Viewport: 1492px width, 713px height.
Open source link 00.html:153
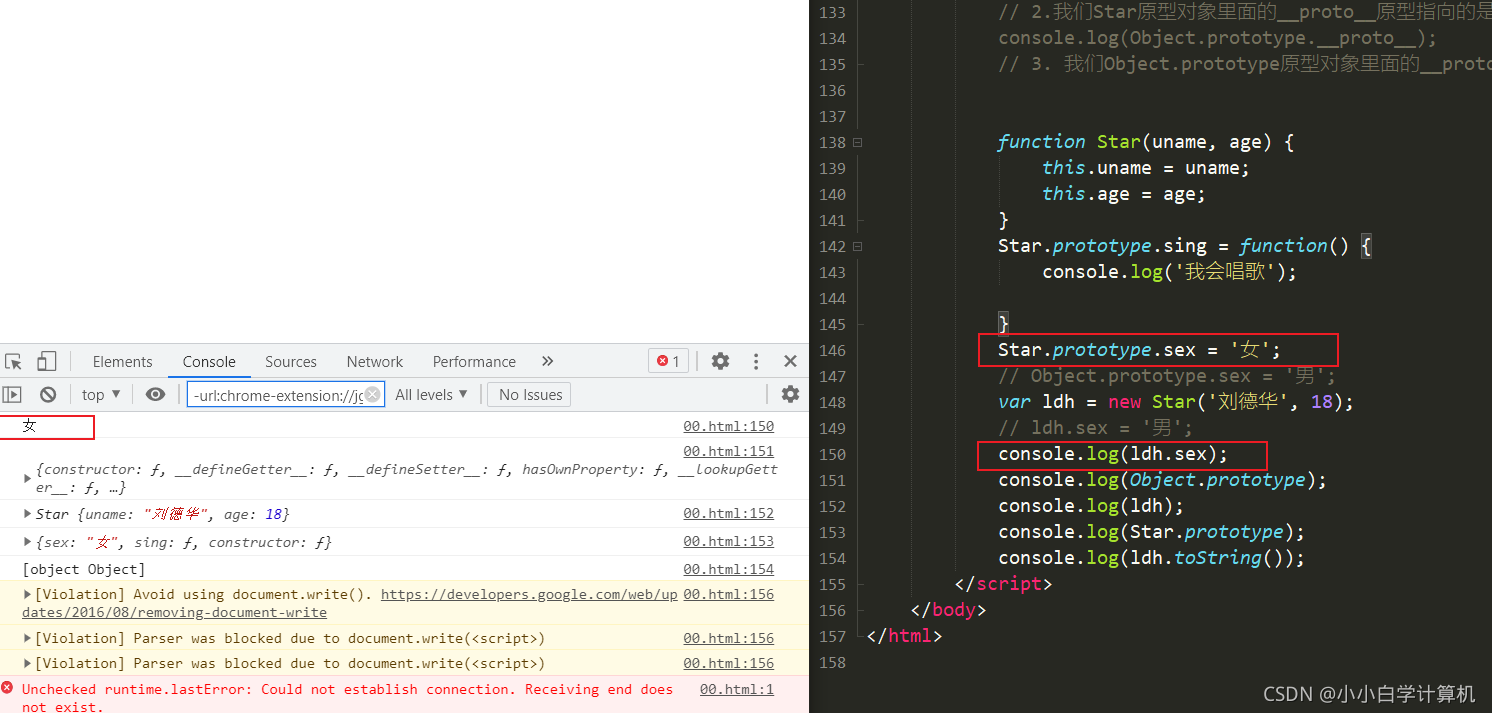(x=728, y=541)
